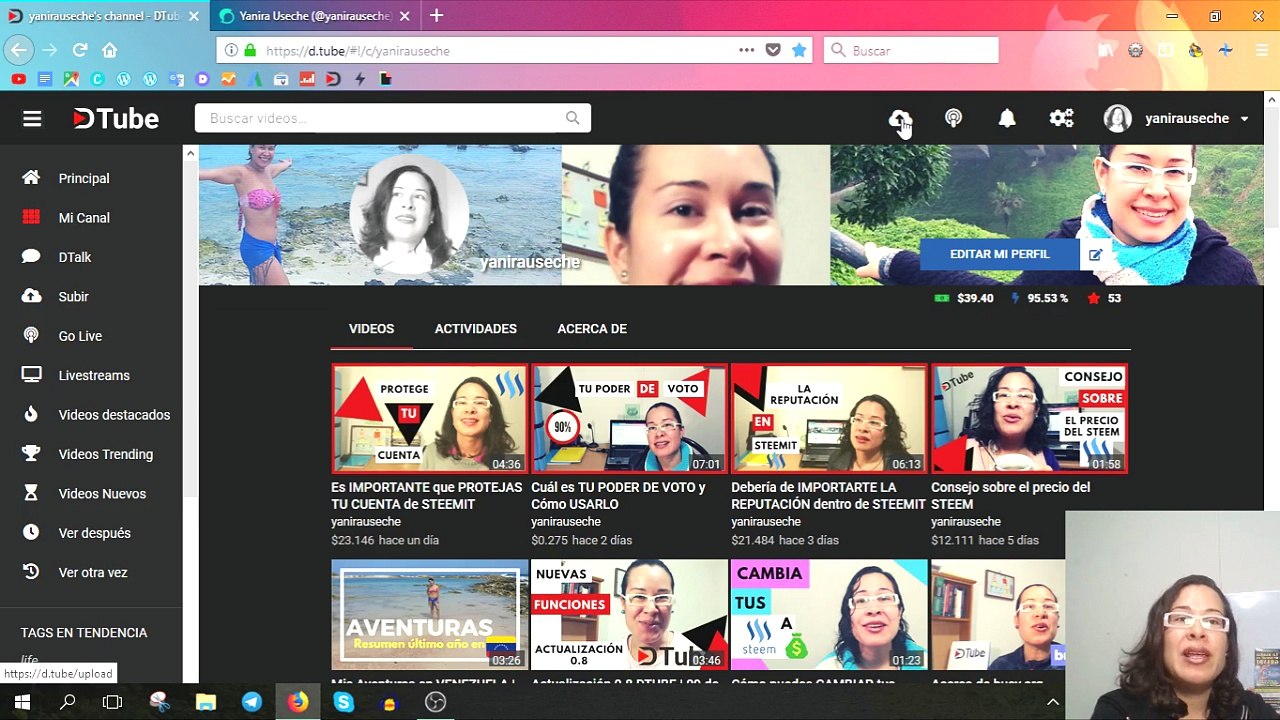The height and width of the screenshot is (720, 1280).
Task: Select Go Live in sidebar
Action: tap(80, 336)
